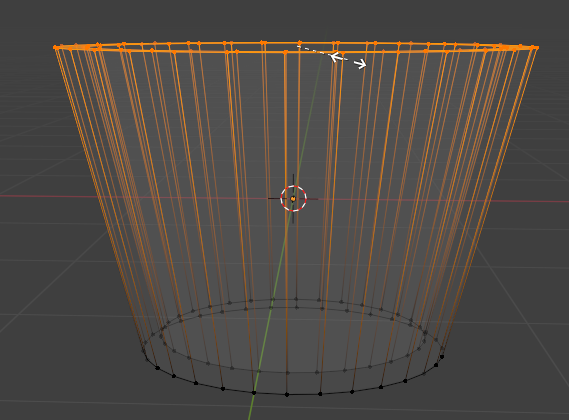Click the red-white 3D cursor circle
The width and height of the screenshot is (569, 420).
(294, 198)
